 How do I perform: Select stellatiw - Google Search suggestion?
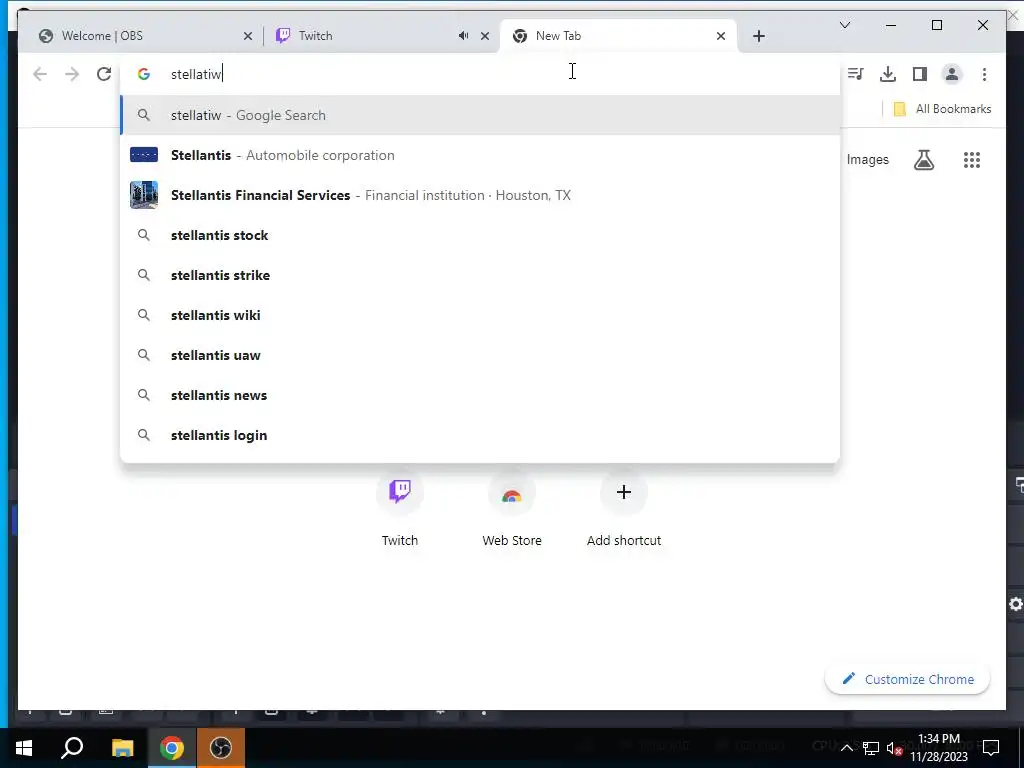point(480,115)
